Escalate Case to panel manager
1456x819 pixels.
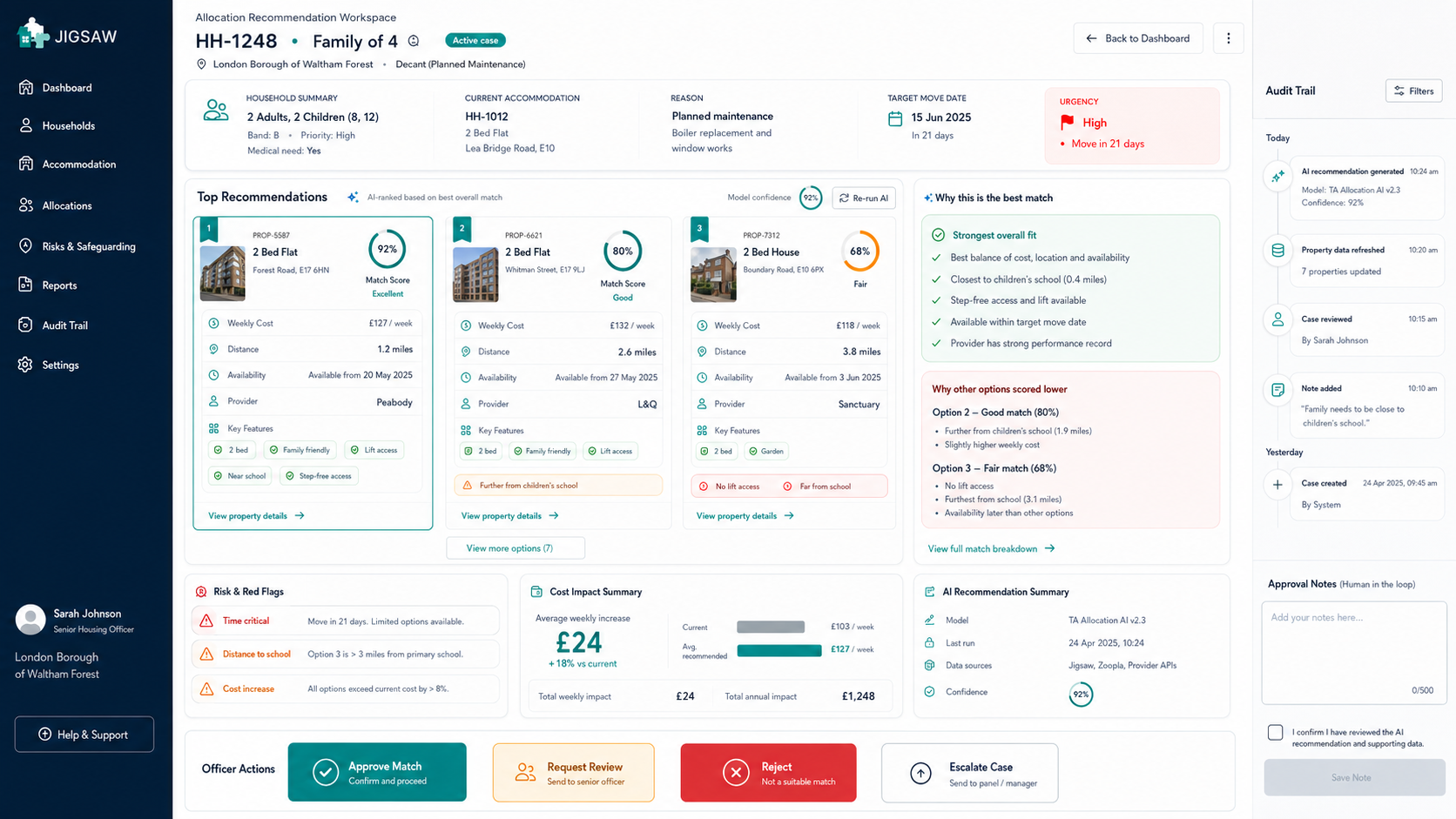coord(970,773)
